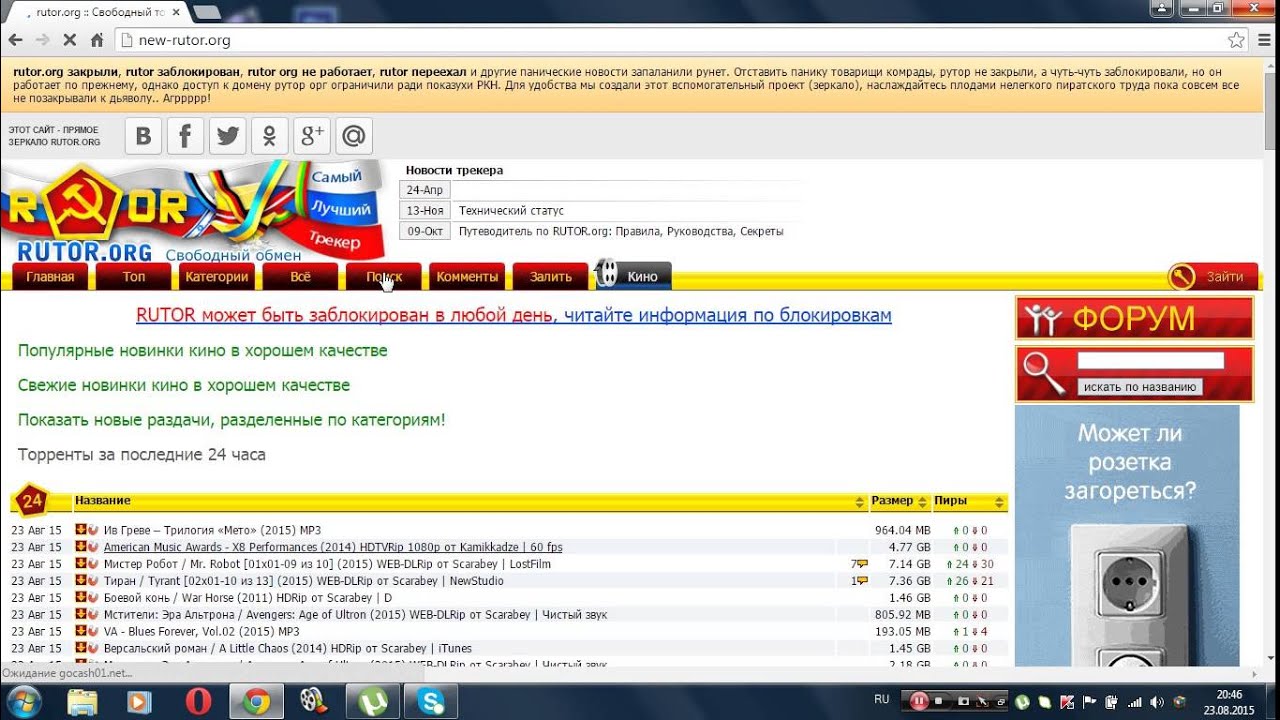Open the Chrome menu wrench icon
This screenshot has width=1280, height=720.
[x=1263, y=41]
